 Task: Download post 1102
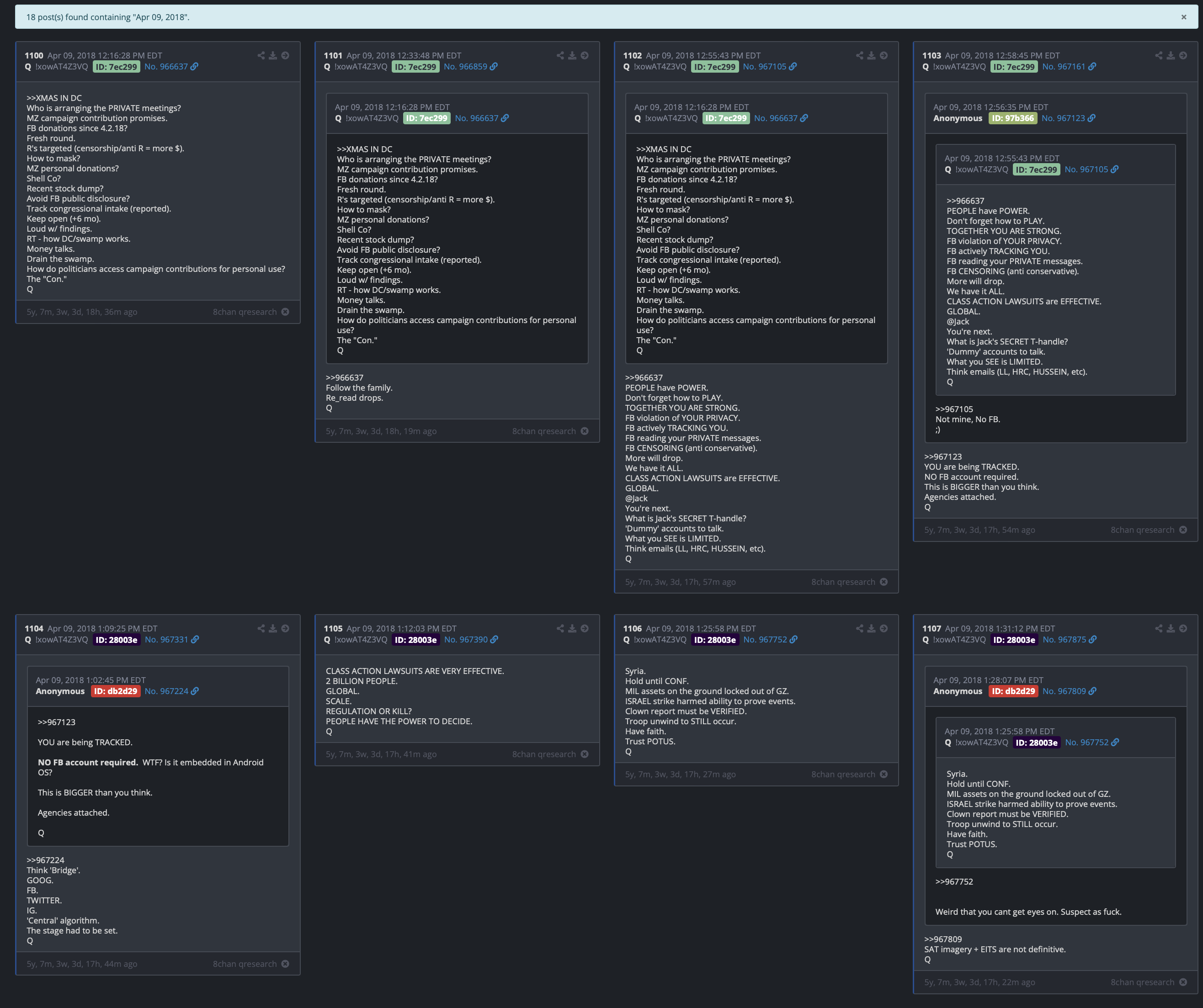click(x=871, y=56)
